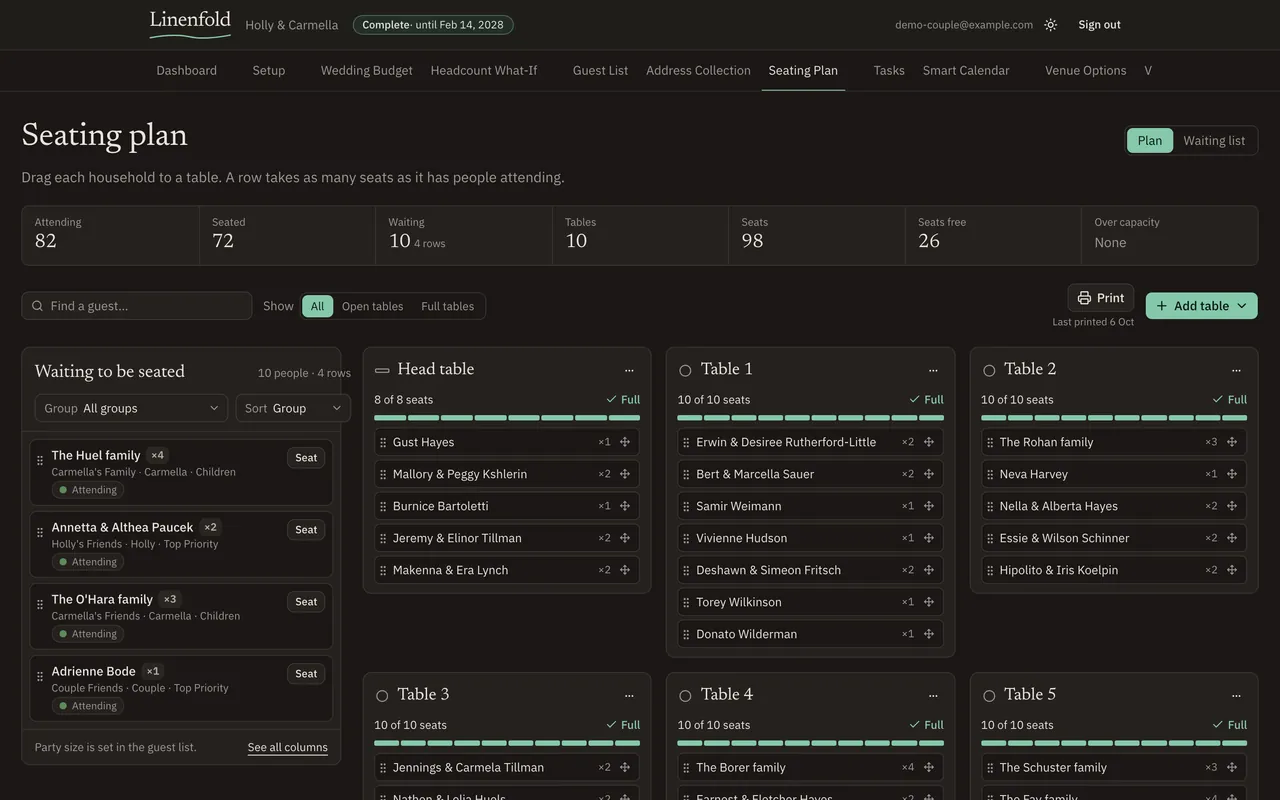Open Table 2 three-dot options menu
The width and height of the screenshot is (1280, 800).
pos(1236,370)
